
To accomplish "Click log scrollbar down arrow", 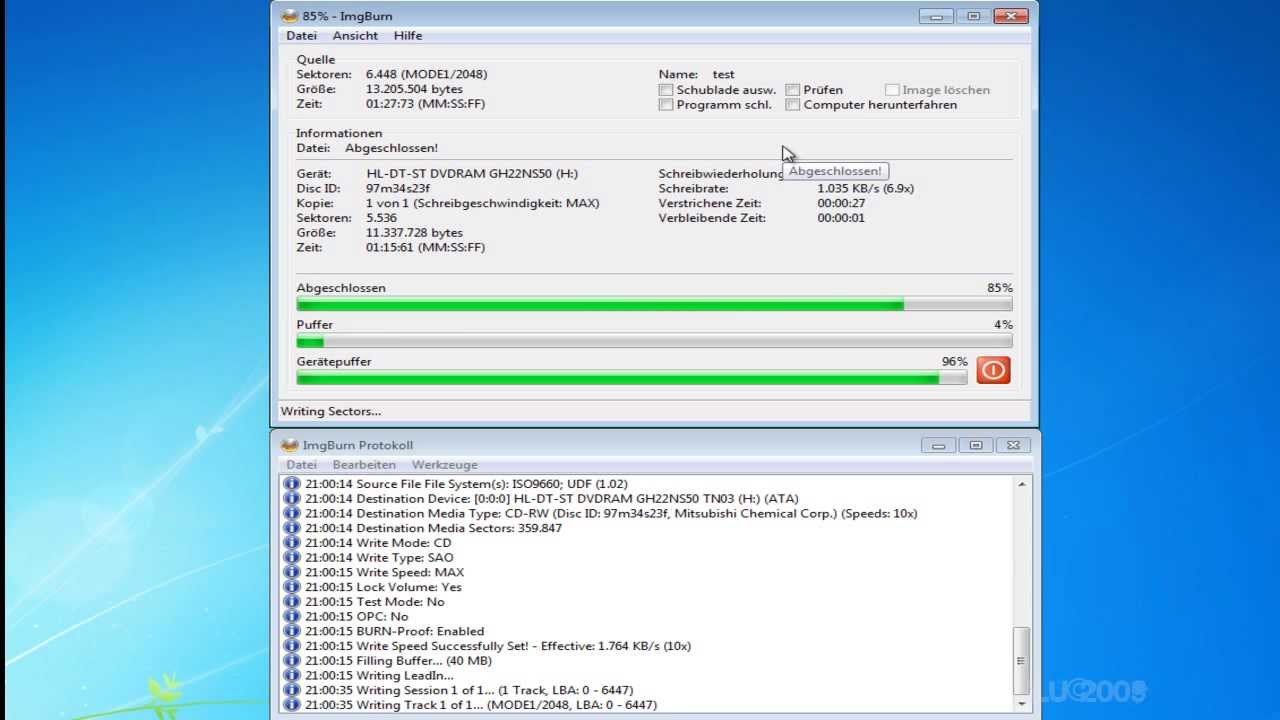I will click(1022, 704).
